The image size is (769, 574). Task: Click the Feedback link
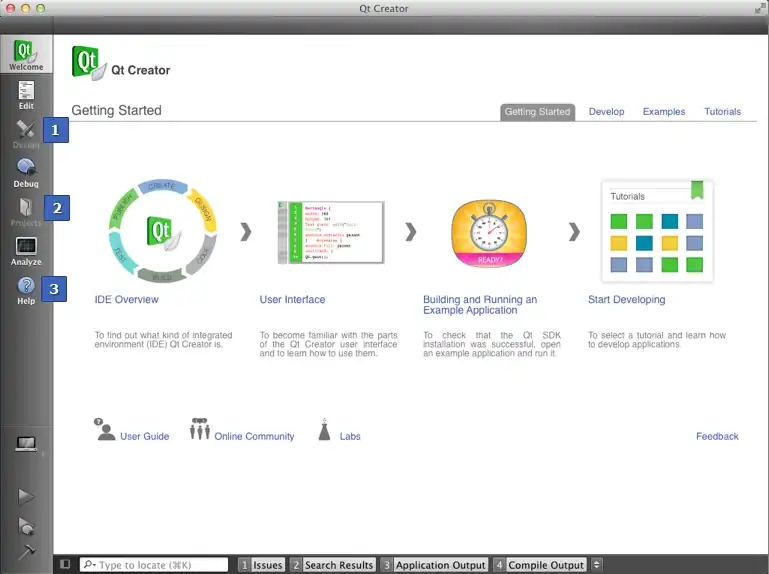717,436
